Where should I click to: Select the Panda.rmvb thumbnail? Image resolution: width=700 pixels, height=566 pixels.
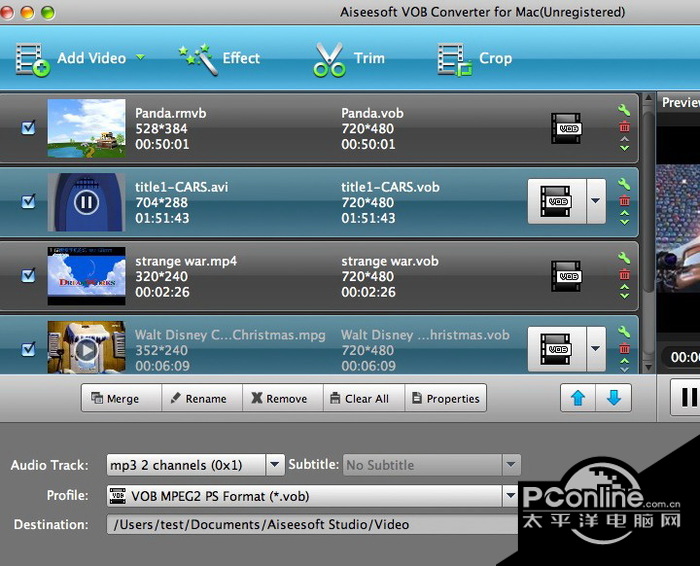[87, 128]
